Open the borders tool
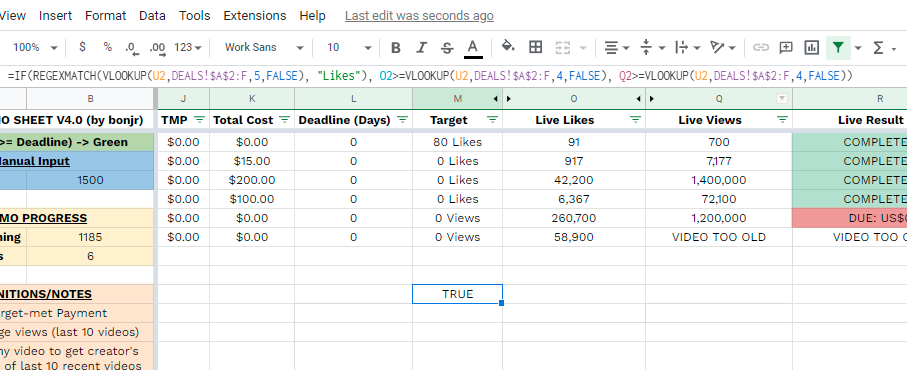Image resolution: width=907 pixels, height=370 pixels. (536, 47)
